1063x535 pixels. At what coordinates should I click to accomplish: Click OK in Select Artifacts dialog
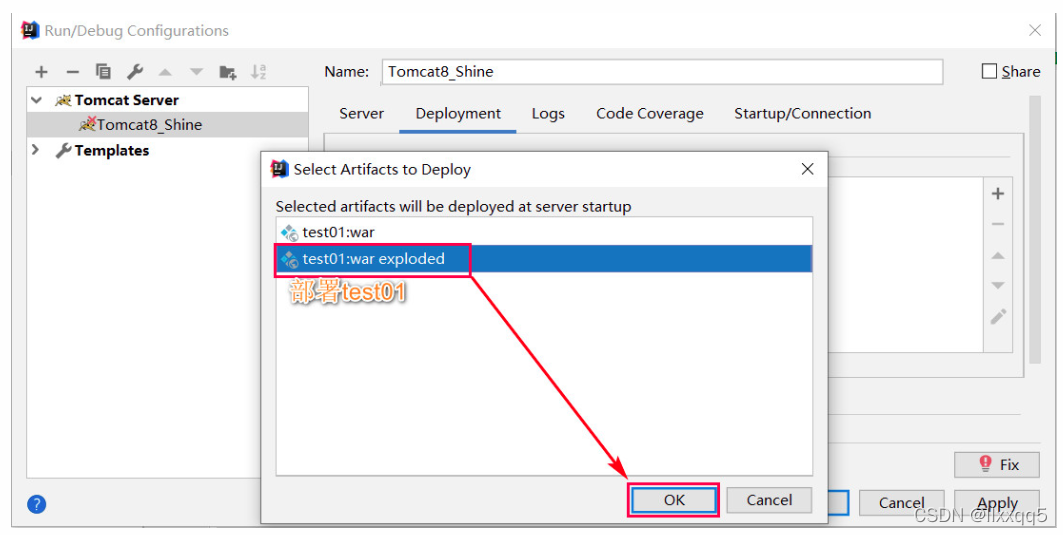(x=674, y=500)
